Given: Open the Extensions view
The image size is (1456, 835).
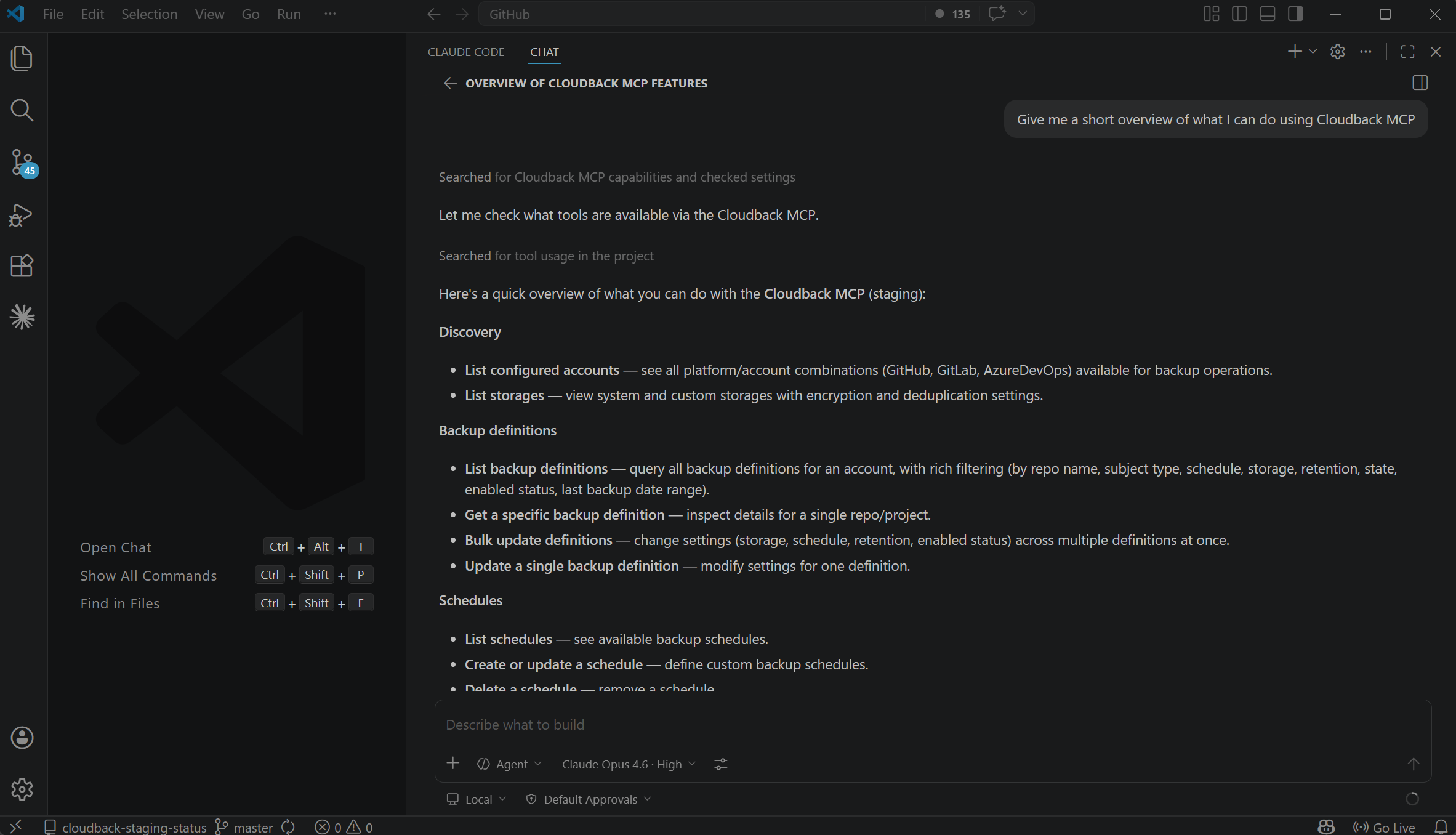Looking at the screenshot, I should (x=22, y=266).
